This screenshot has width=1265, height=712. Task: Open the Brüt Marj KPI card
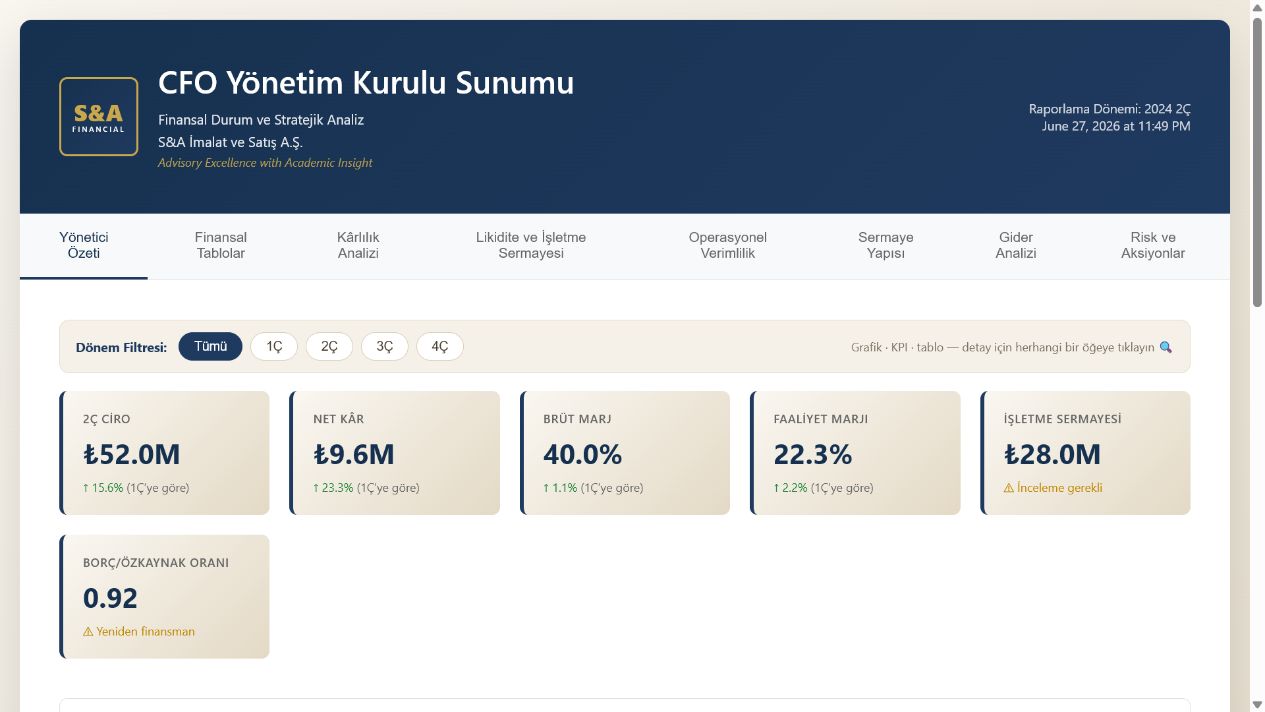point(625,453)
